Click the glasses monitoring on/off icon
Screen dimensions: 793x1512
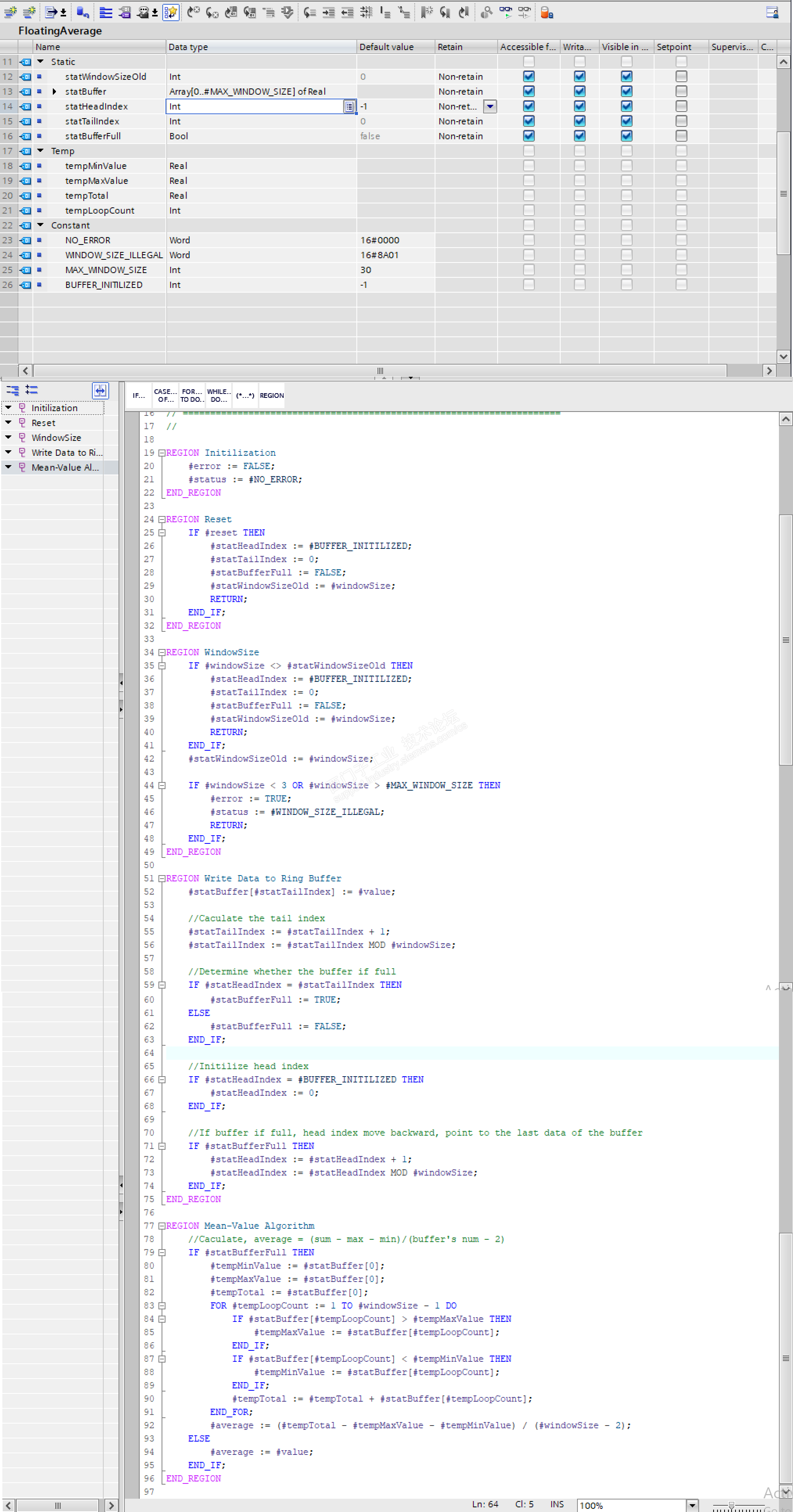pos(505,13)
